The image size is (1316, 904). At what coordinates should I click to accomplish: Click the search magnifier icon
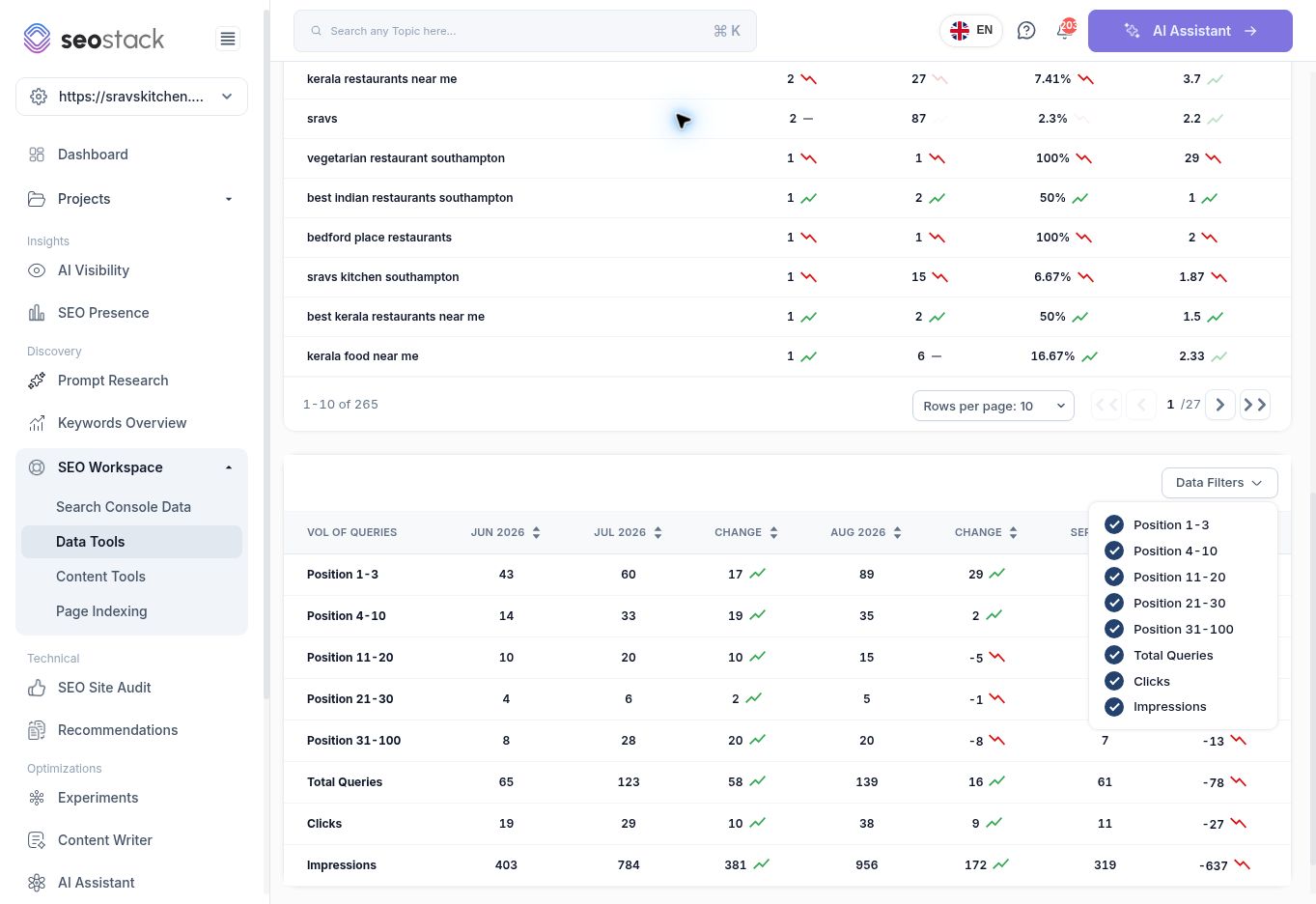(x=316, y=31)
